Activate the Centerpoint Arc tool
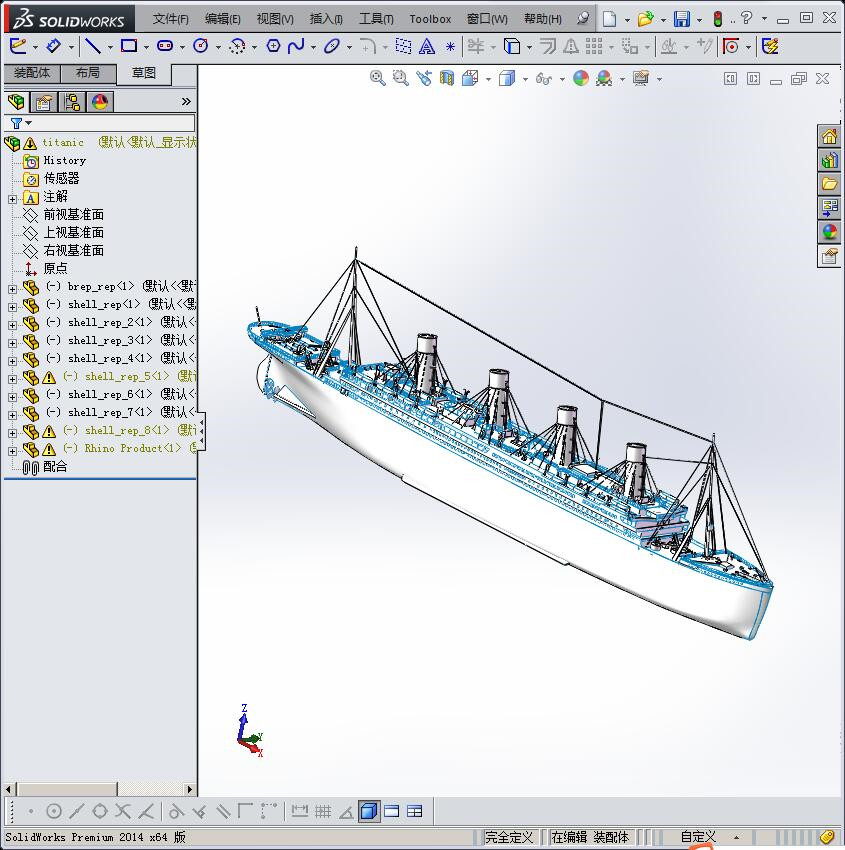Viewport: 845px width, 850px height. pyautogui.click(x=237, y=46)
